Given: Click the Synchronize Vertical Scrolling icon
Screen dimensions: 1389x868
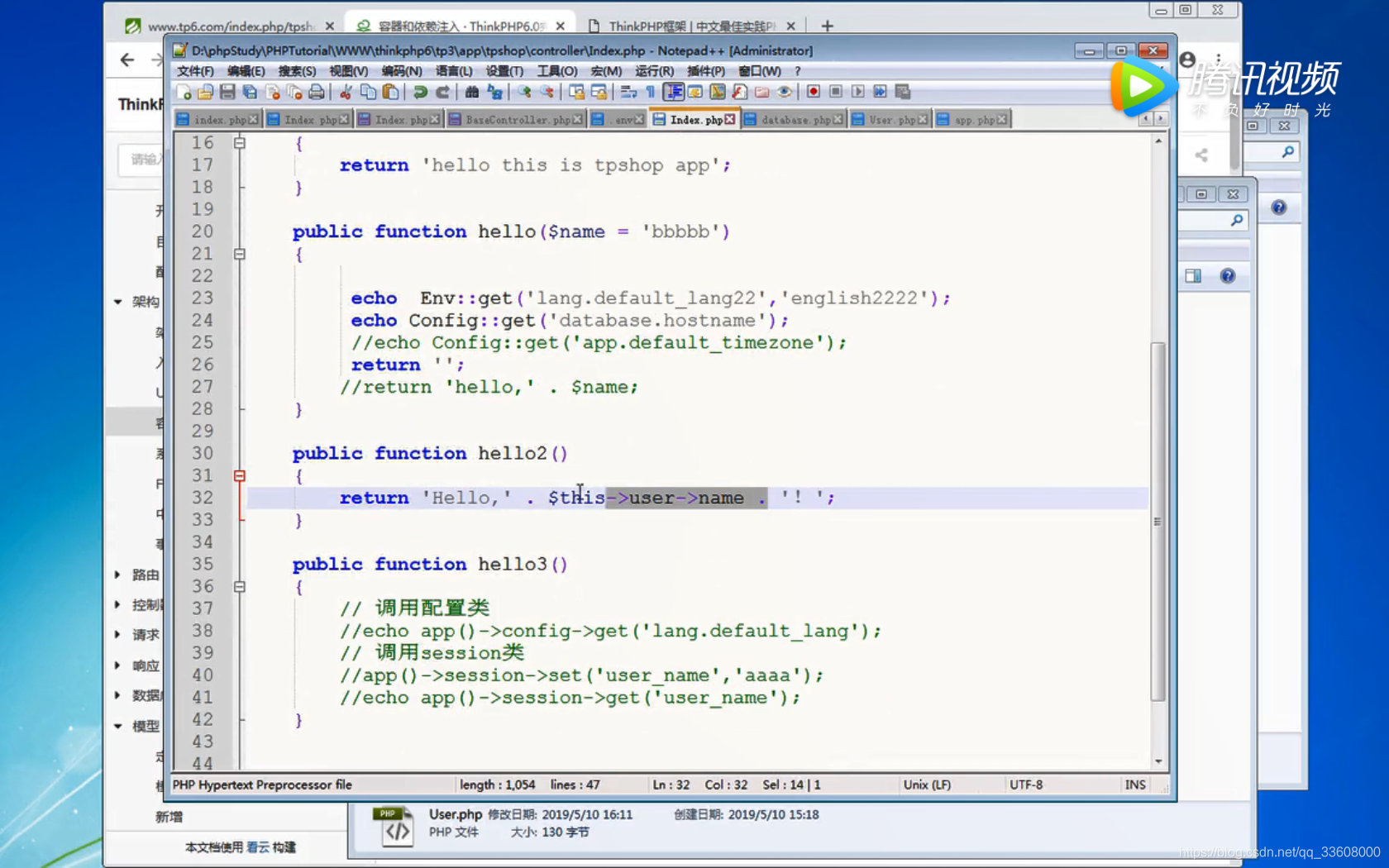Looking at the screenshot, I should 577,92.
